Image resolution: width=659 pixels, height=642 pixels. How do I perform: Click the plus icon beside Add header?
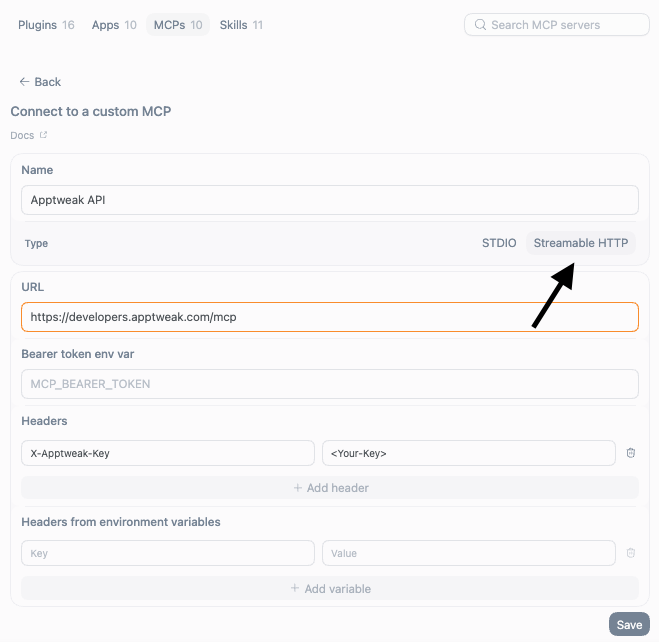tap(298, 488)
